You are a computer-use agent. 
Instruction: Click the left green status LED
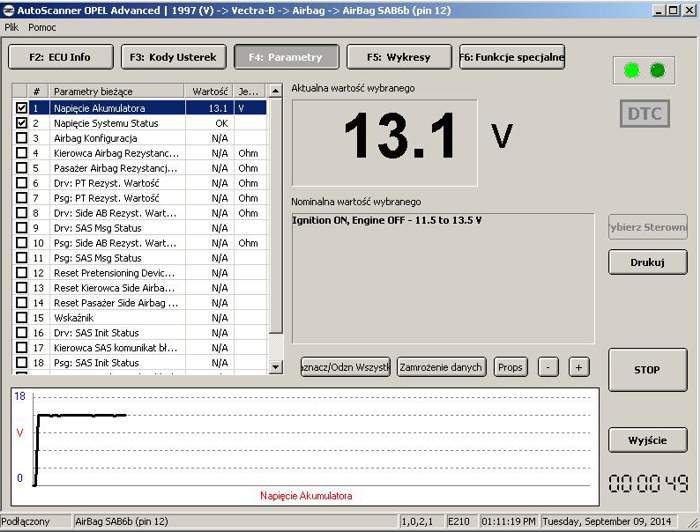[x=631, y=70]
